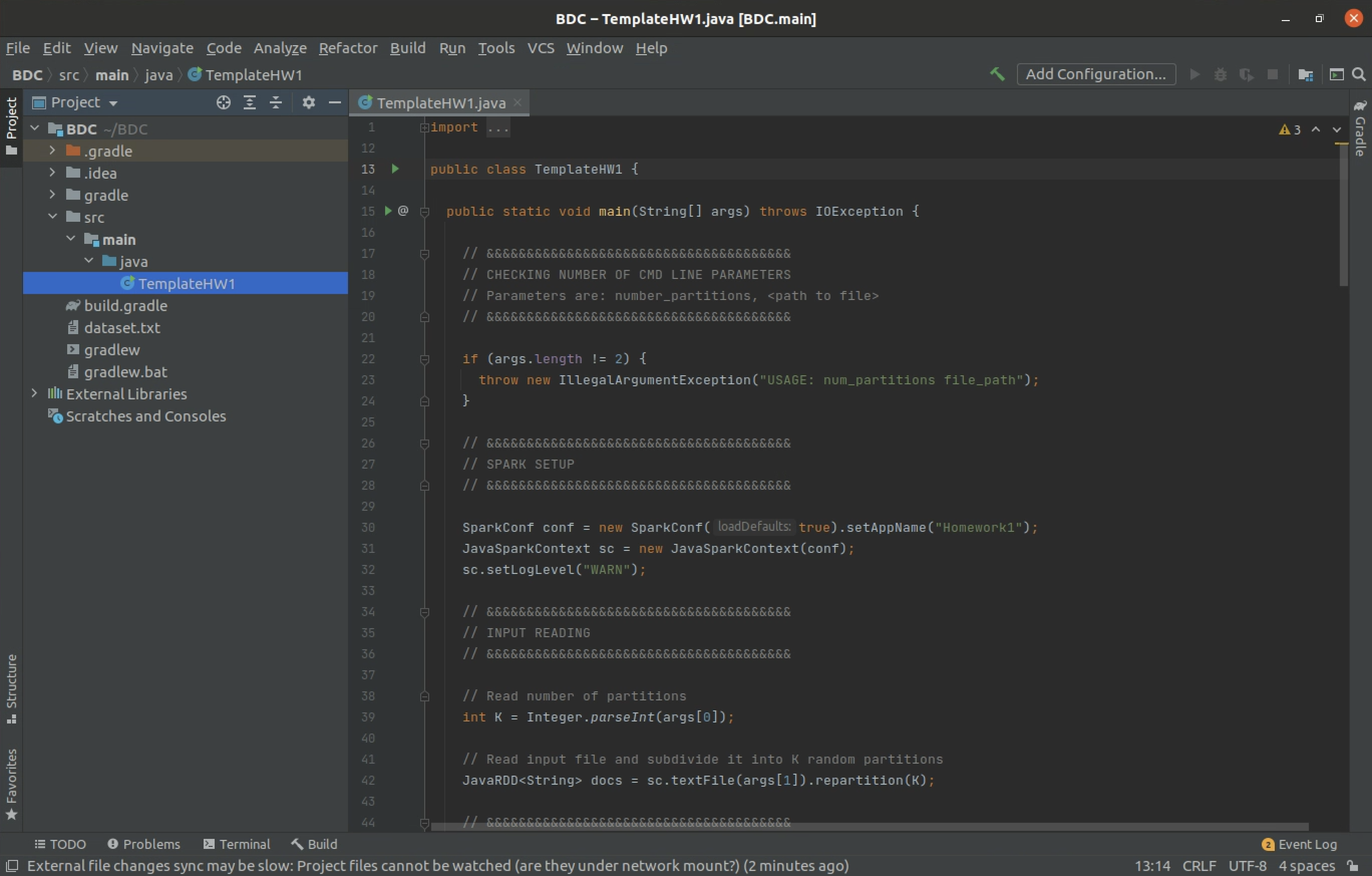Image resolution: width=1372 pixels, height=876 pixels.
Task: Open the Terminal tool window
Action: coord(237,844)
